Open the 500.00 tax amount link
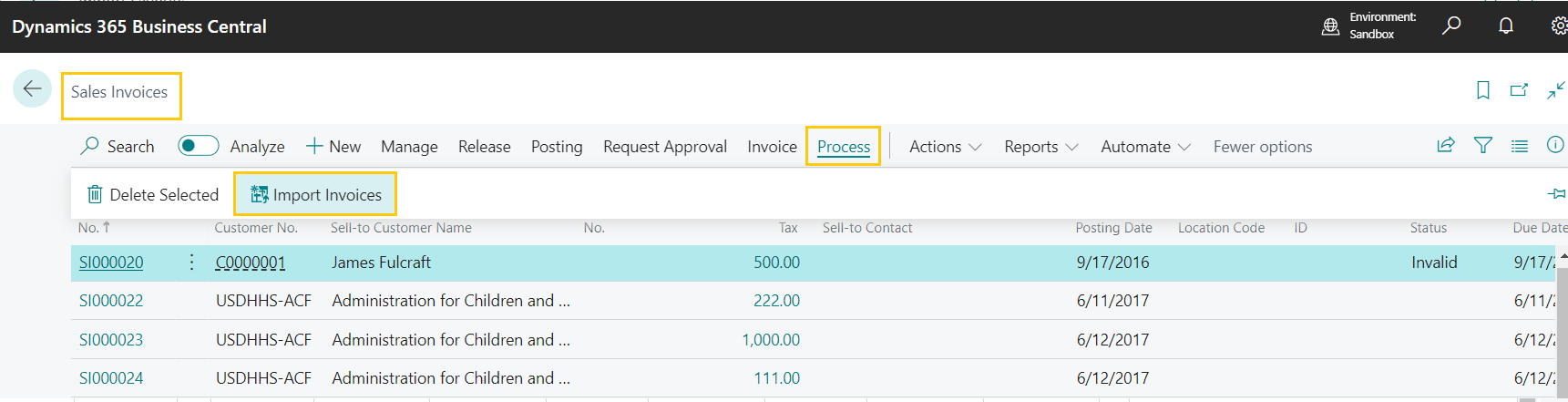Viewport: 1568px width, 402px height. [x=776, y=263]
